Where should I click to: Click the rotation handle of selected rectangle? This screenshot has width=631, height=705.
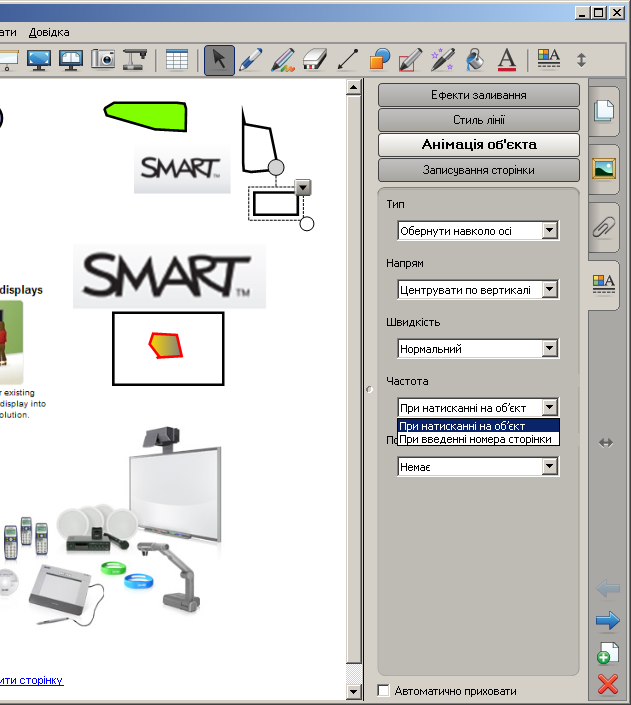(276, 167)
